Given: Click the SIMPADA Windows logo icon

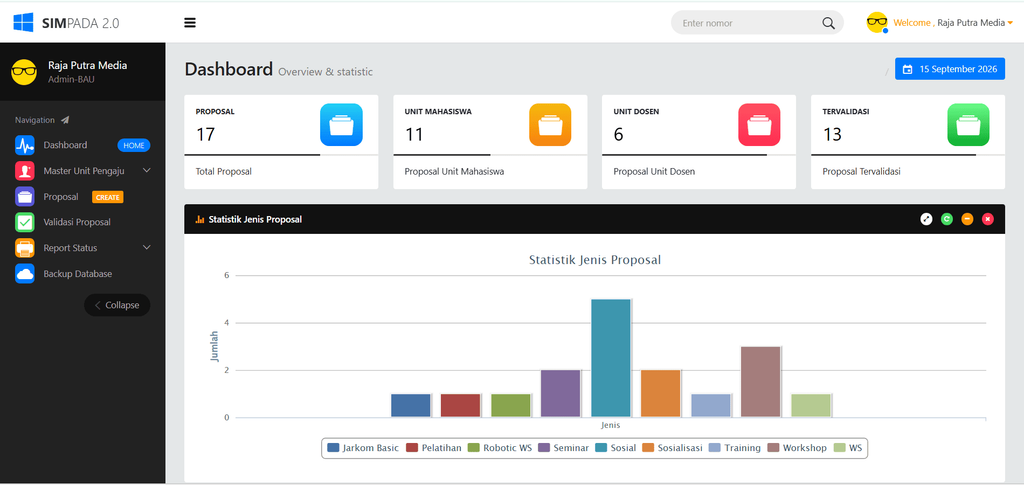Looking at the screenshot, I should coord(24,23).
